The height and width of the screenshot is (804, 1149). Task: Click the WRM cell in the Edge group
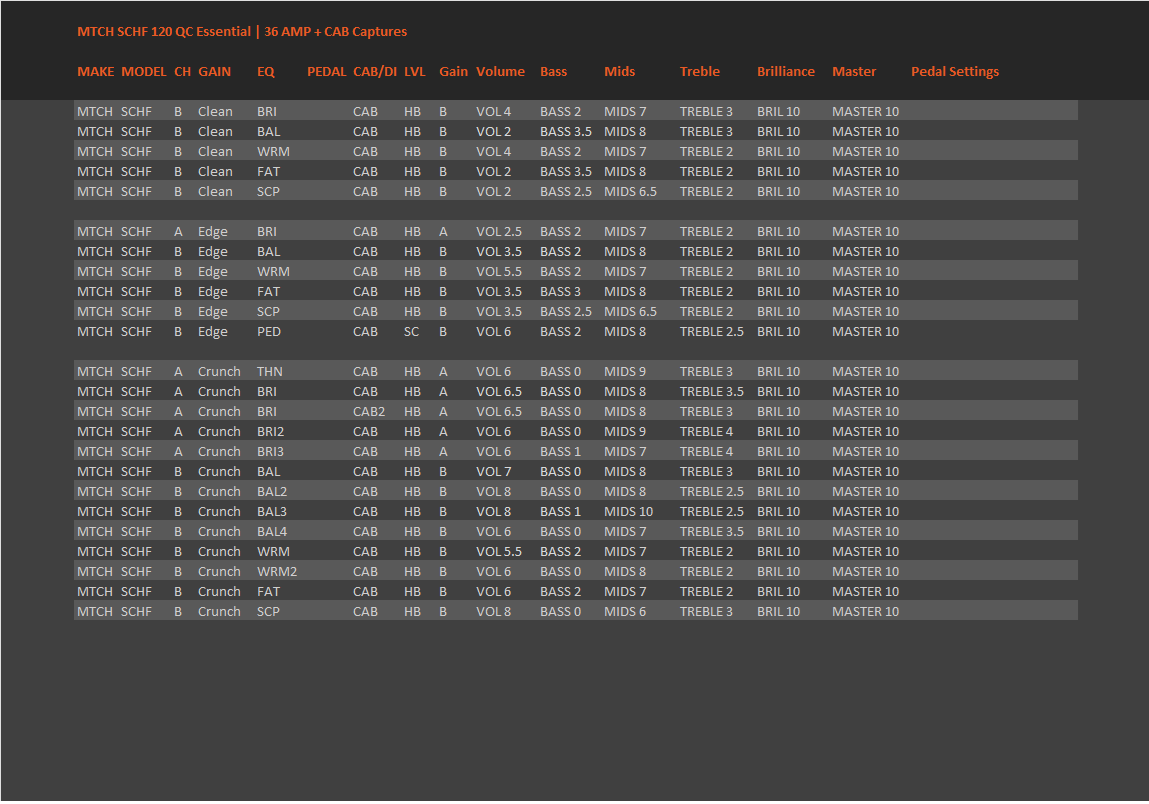click(273, 271)
